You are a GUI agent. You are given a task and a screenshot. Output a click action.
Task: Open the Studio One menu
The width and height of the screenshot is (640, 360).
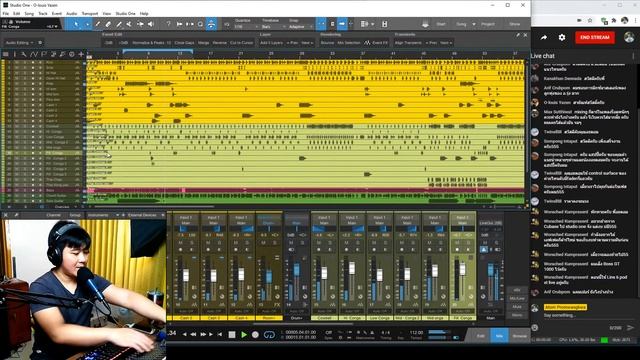tap(125, 13)
